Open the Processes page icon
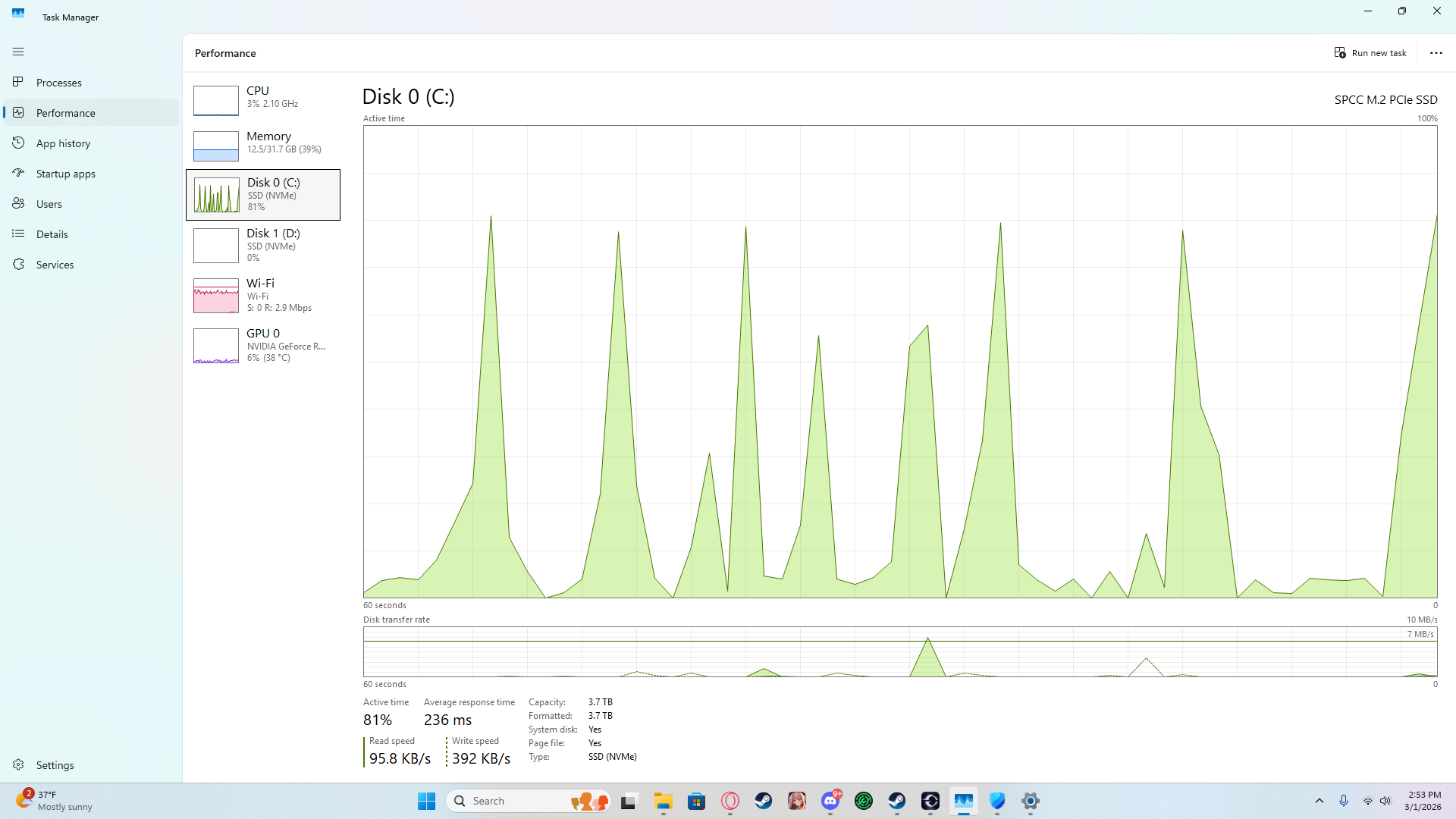1456x819 pixels. point(18,82)
